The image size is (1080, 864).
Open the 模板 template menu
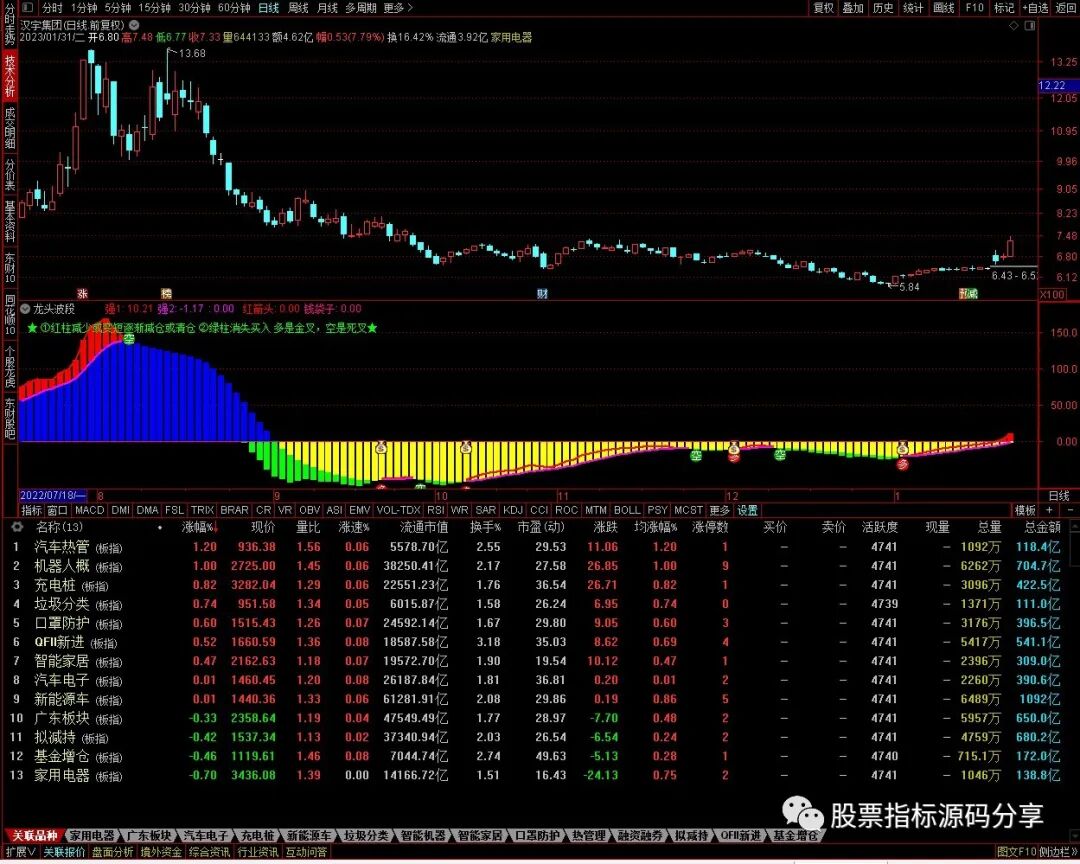tap(1025, 511)
